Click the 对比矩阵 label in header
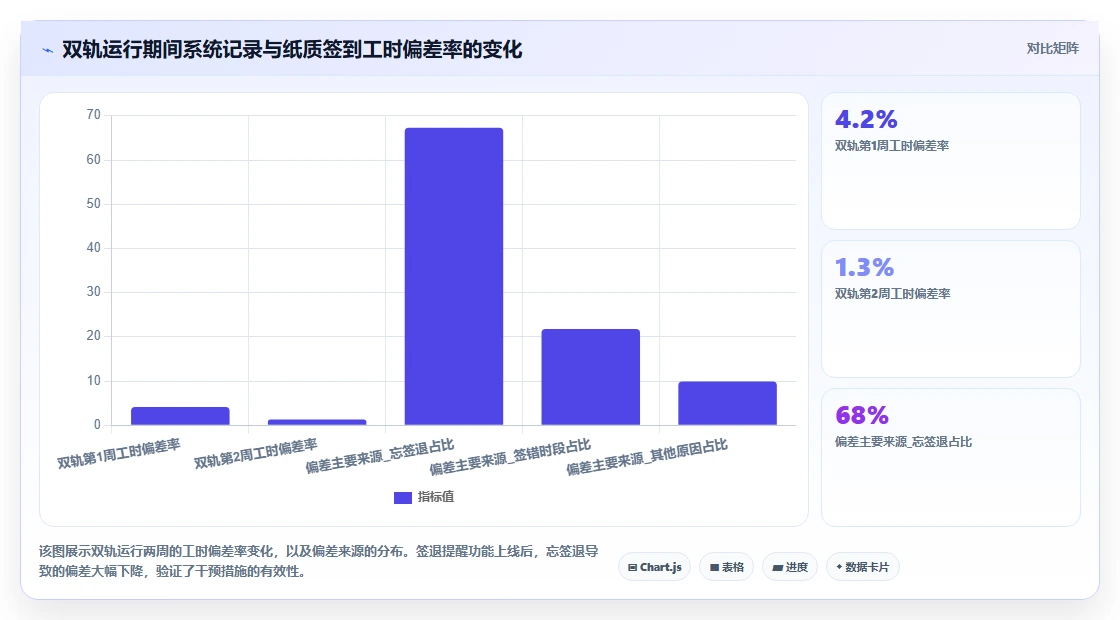1120x620 pixels. pyautogui.click(x=1052, y=49)
